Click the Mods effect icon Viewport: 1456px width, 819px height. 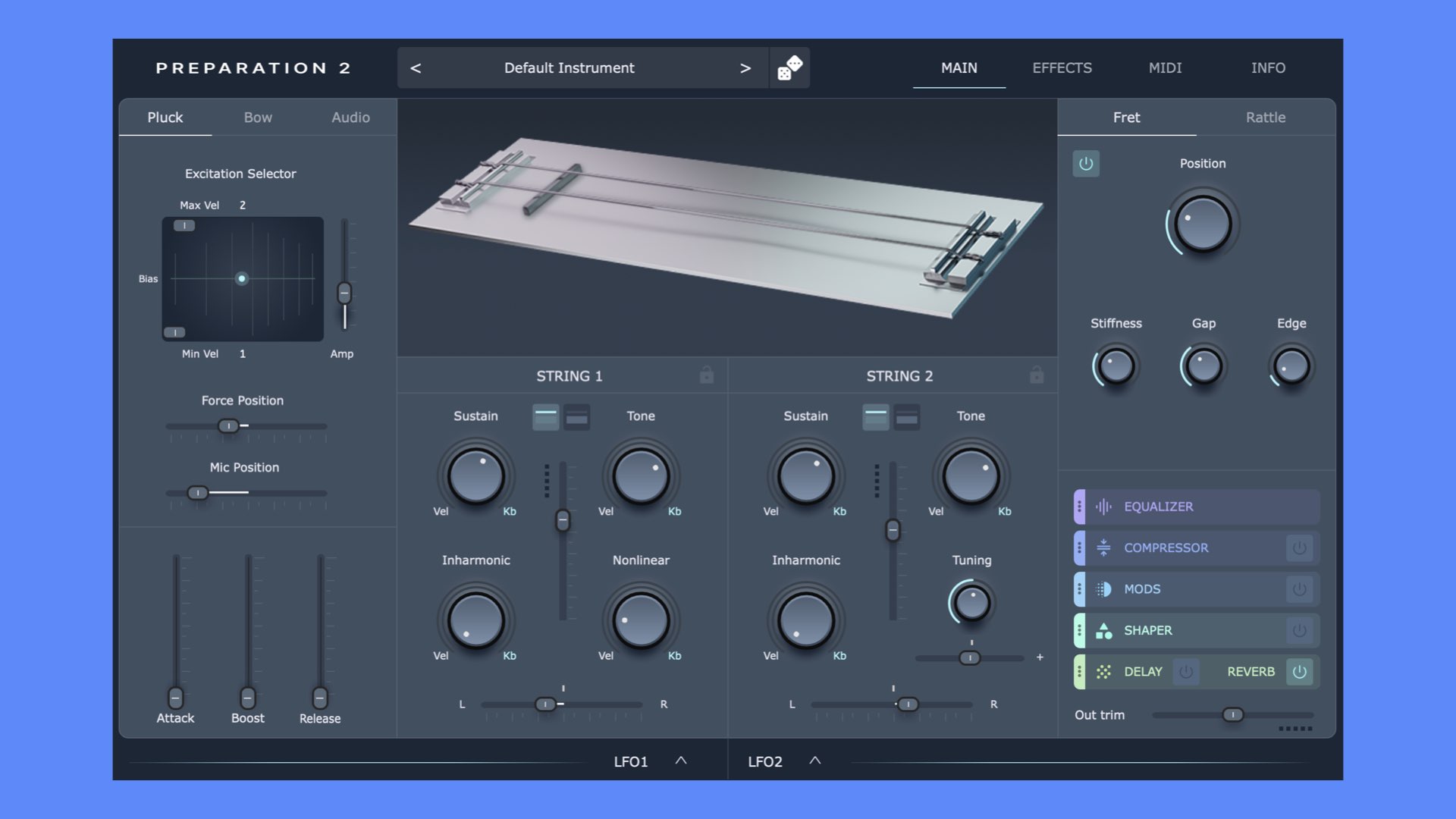[1103, 589]
